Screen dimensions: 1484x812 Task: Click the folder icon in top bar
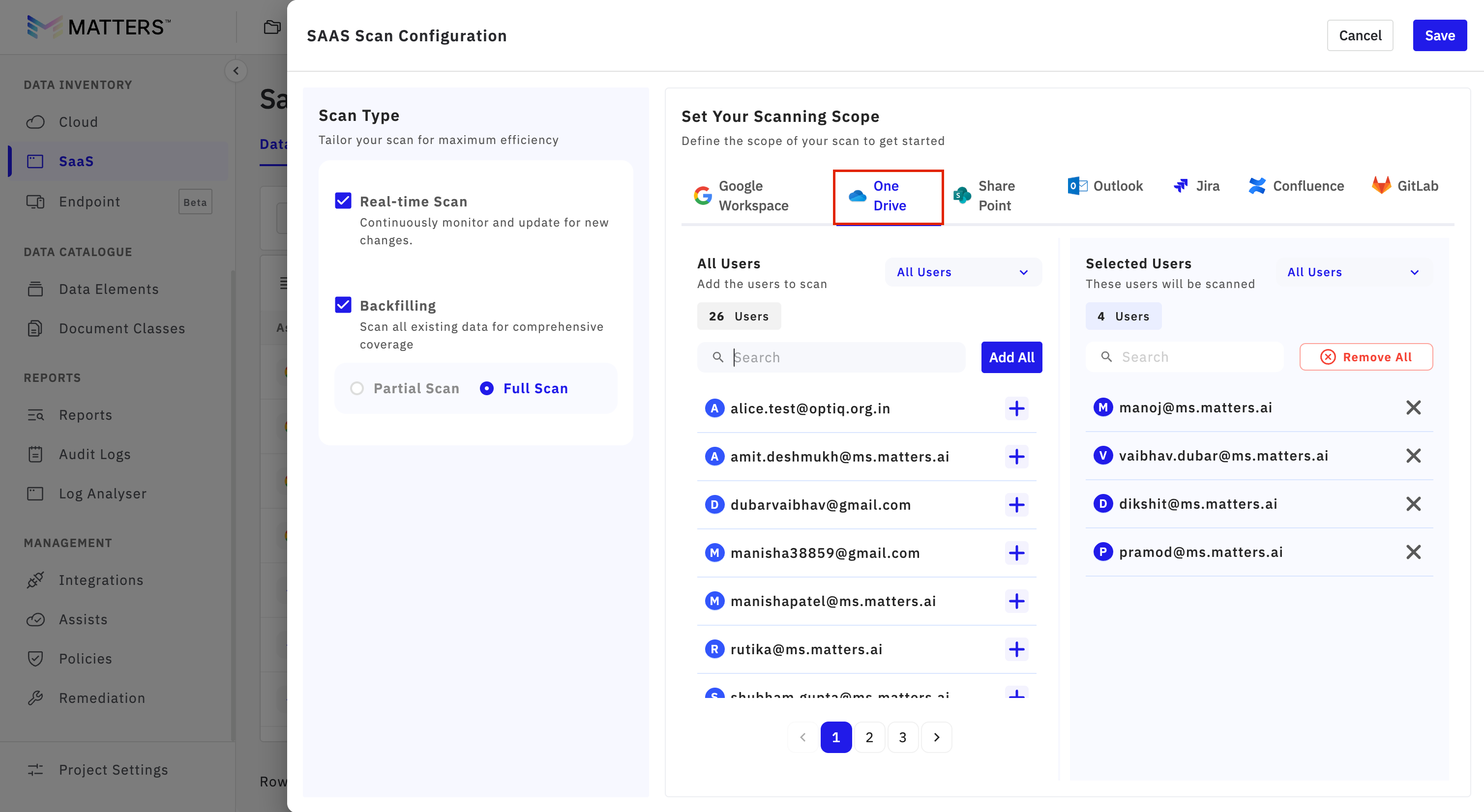pos(272,27)
